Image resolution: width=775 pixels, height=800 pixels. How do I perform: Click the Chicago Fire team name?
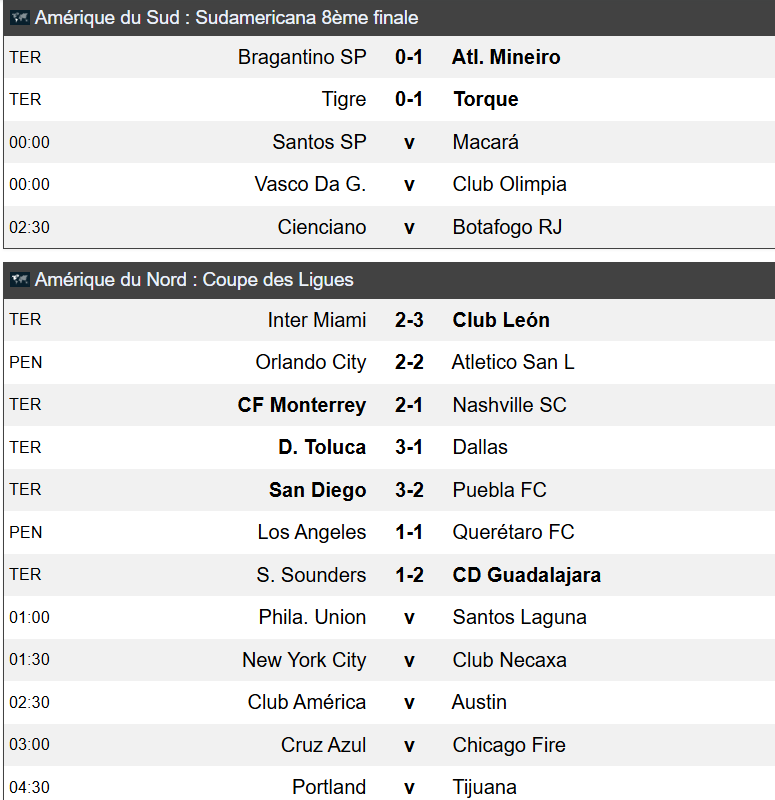click(x=509, y=745)
